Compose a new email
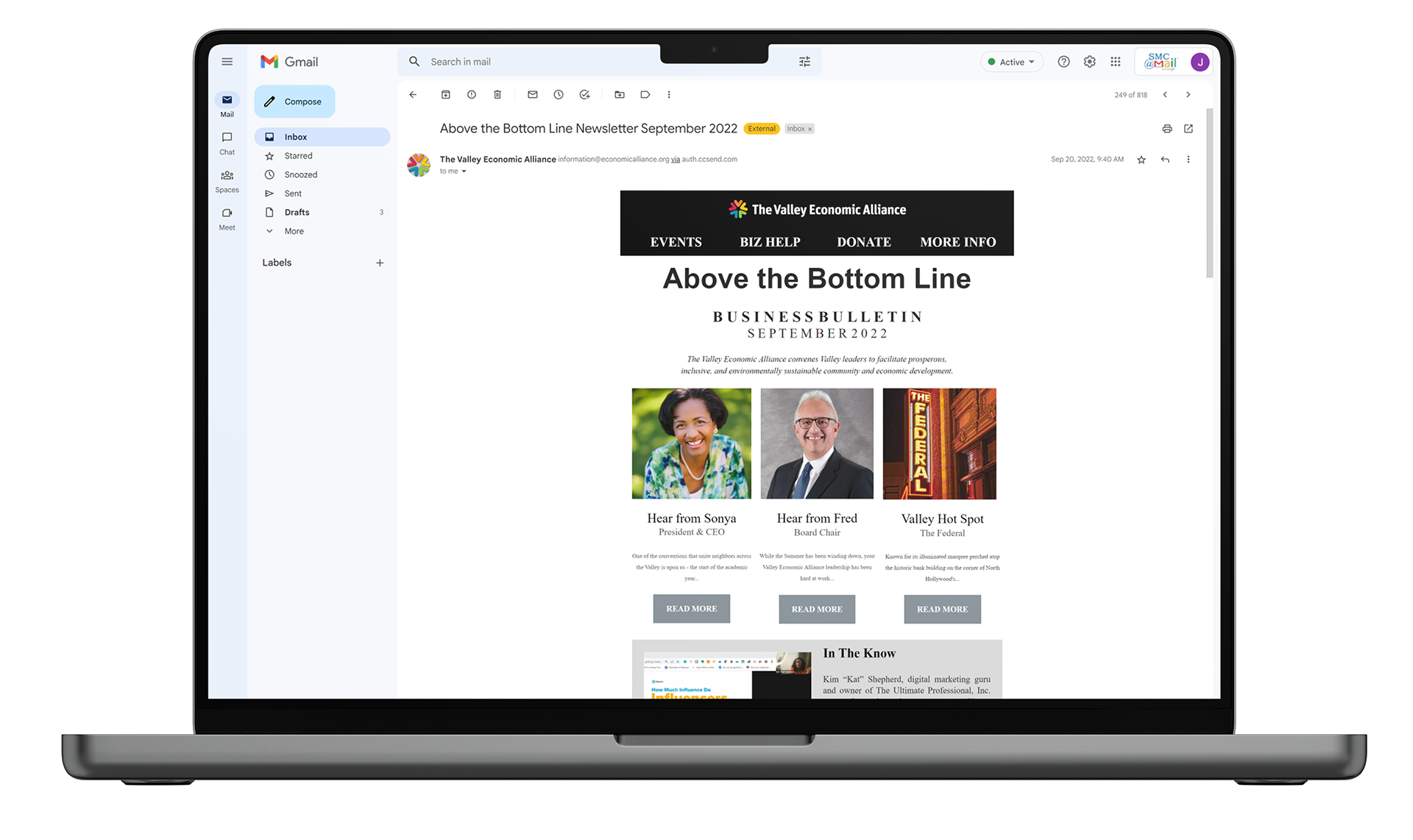The width and height of the screenshot is (1413, 840). (294, 102)
